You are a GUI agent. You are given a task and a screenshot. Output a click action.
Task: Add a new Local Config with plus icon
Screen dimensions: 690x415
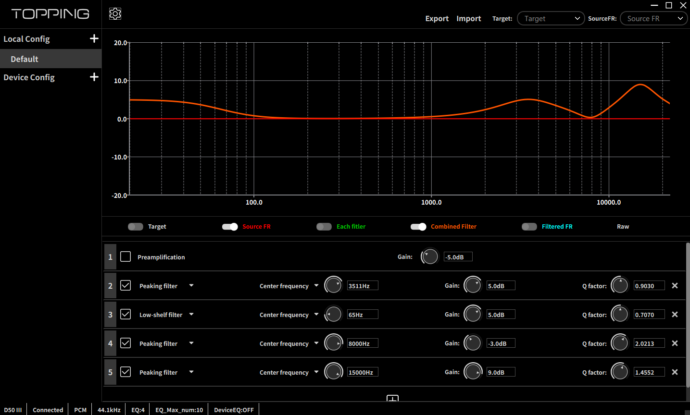coord(94,39)
